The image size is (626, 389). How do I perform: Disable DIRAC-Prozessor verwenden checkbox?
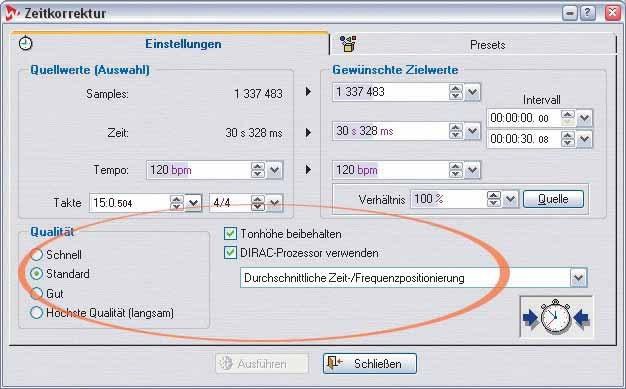click(x=230, y=253)
